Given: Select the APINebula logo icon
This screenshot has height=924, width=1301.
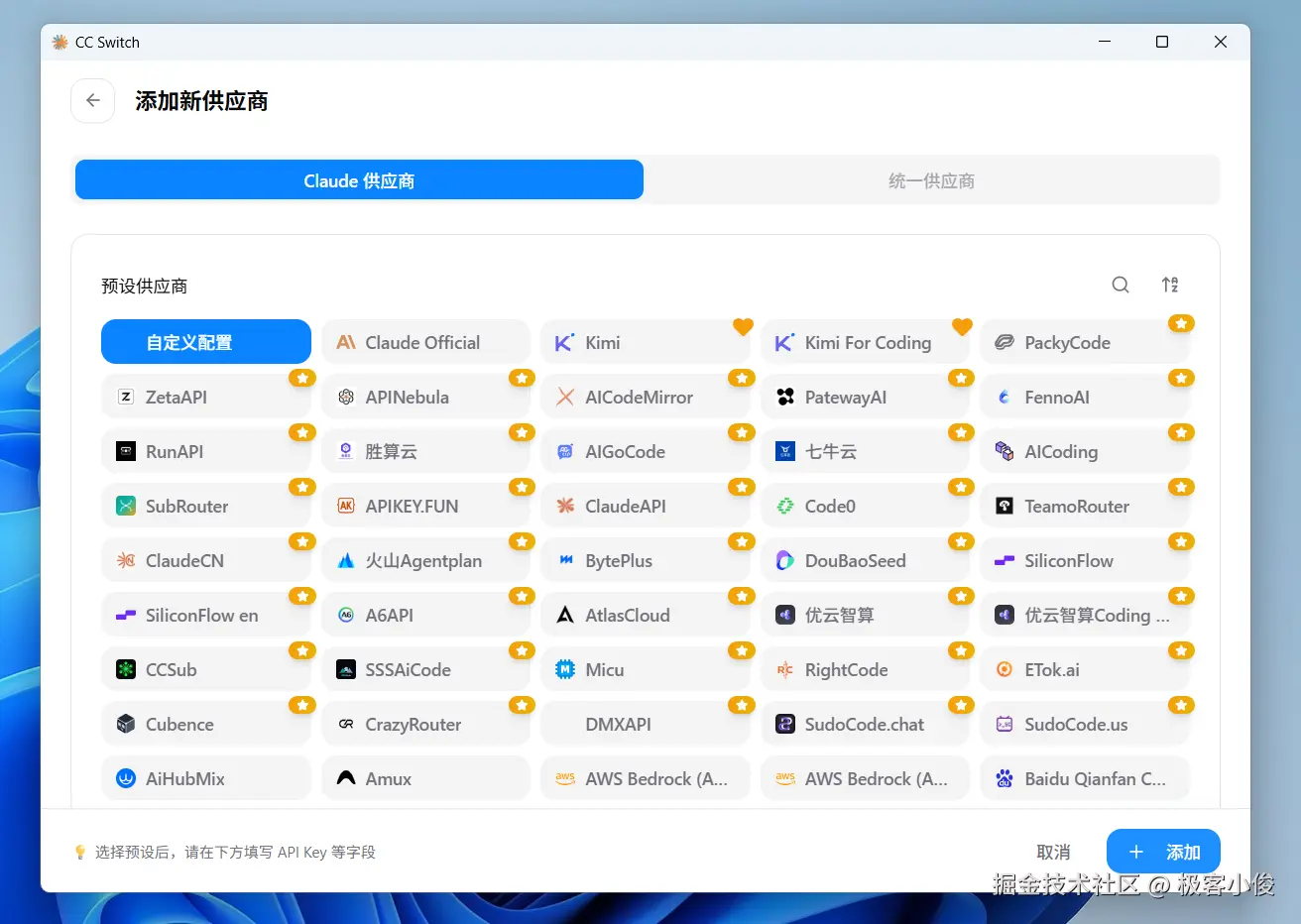Looking at the screenshot, I should 346,397.
